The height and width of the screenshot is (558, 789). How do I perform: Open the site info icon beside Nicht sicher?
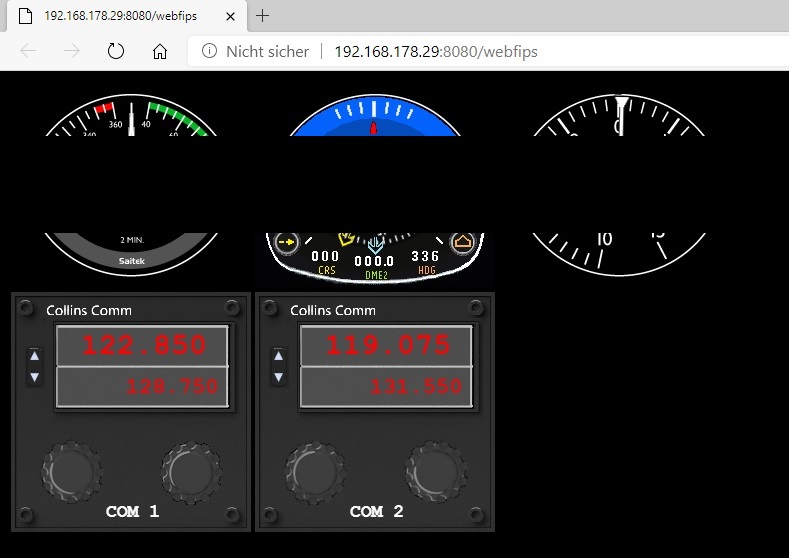tap(209, 51)
